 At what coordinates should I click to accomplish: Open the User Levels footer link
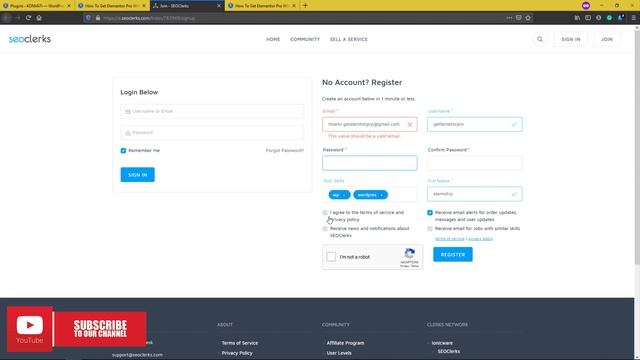click(x=339, y=353)
